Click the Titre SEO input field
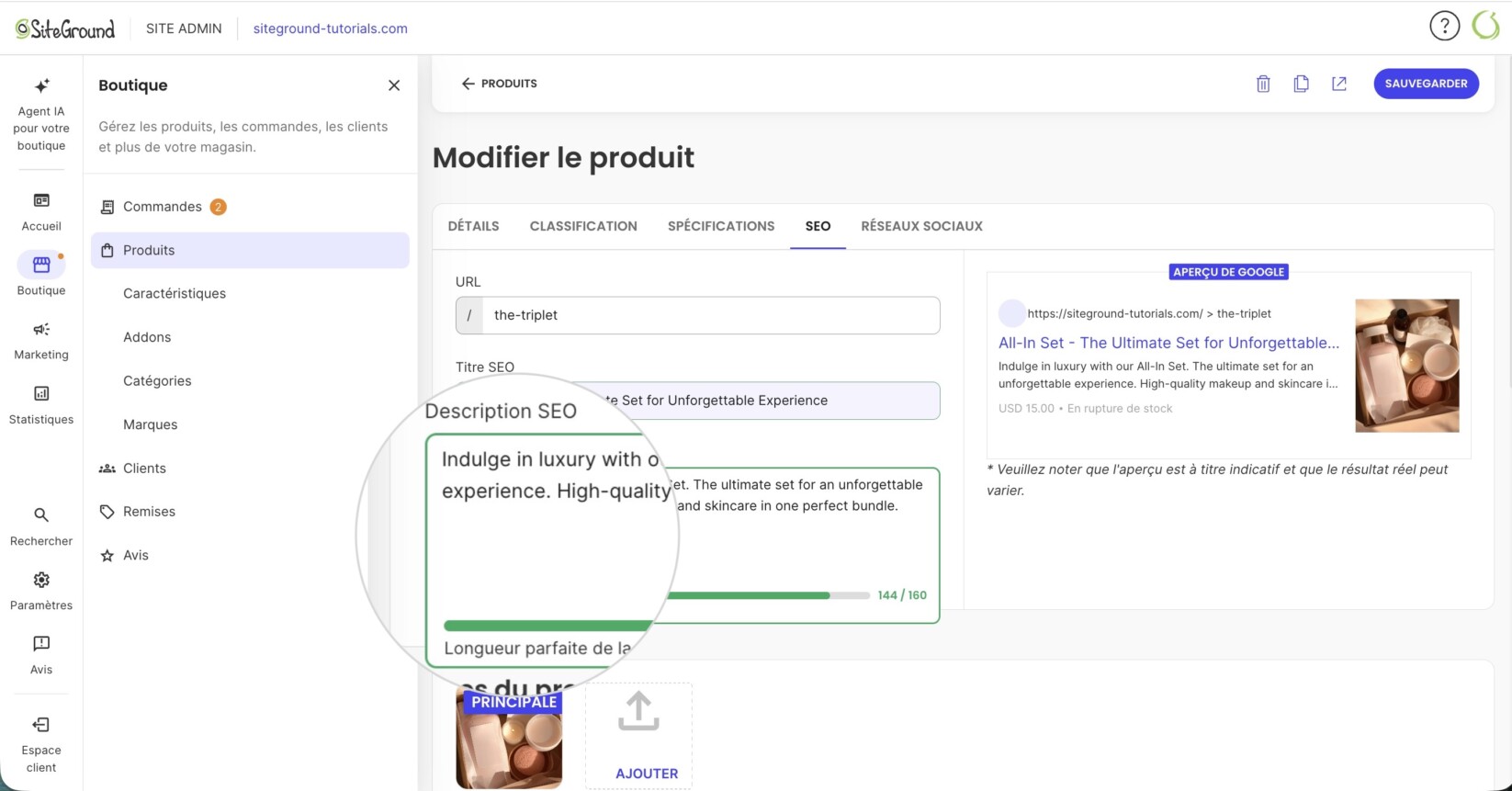Viewport: 1512px width, 791px height. pyautogui.click(x=698, y=401)
